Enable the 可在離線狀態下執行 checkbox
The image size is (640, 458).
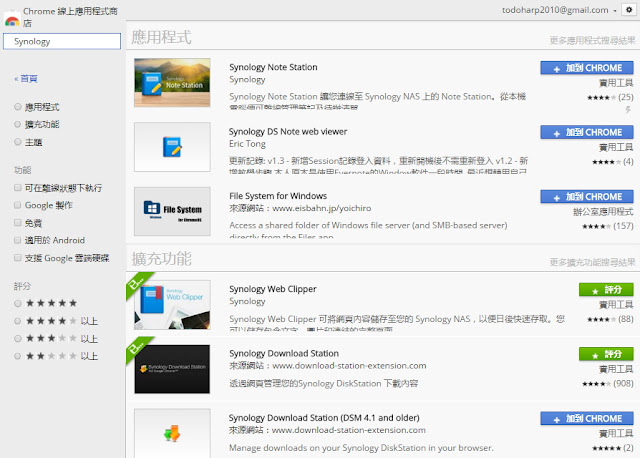pyautogui.click(x=18, y=188)
